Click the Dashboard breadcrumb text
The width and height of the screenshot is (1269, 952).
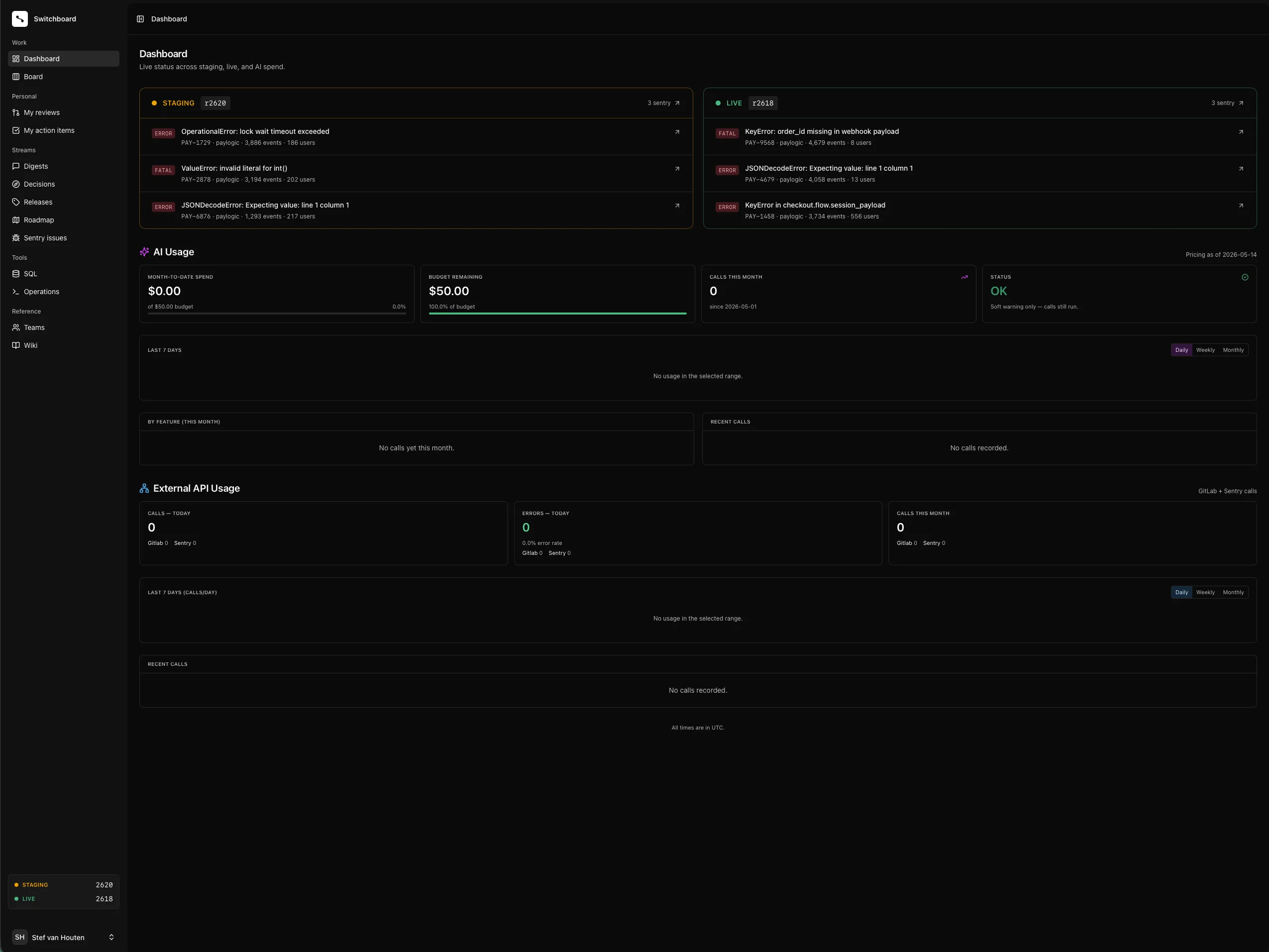[x=169, y=19]
